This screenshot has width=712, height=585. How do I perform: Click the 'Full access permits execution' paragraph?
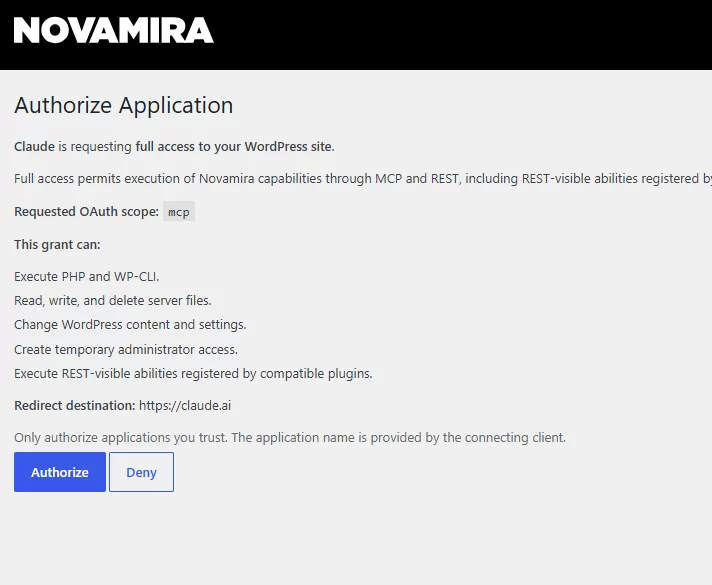(363, 178)
